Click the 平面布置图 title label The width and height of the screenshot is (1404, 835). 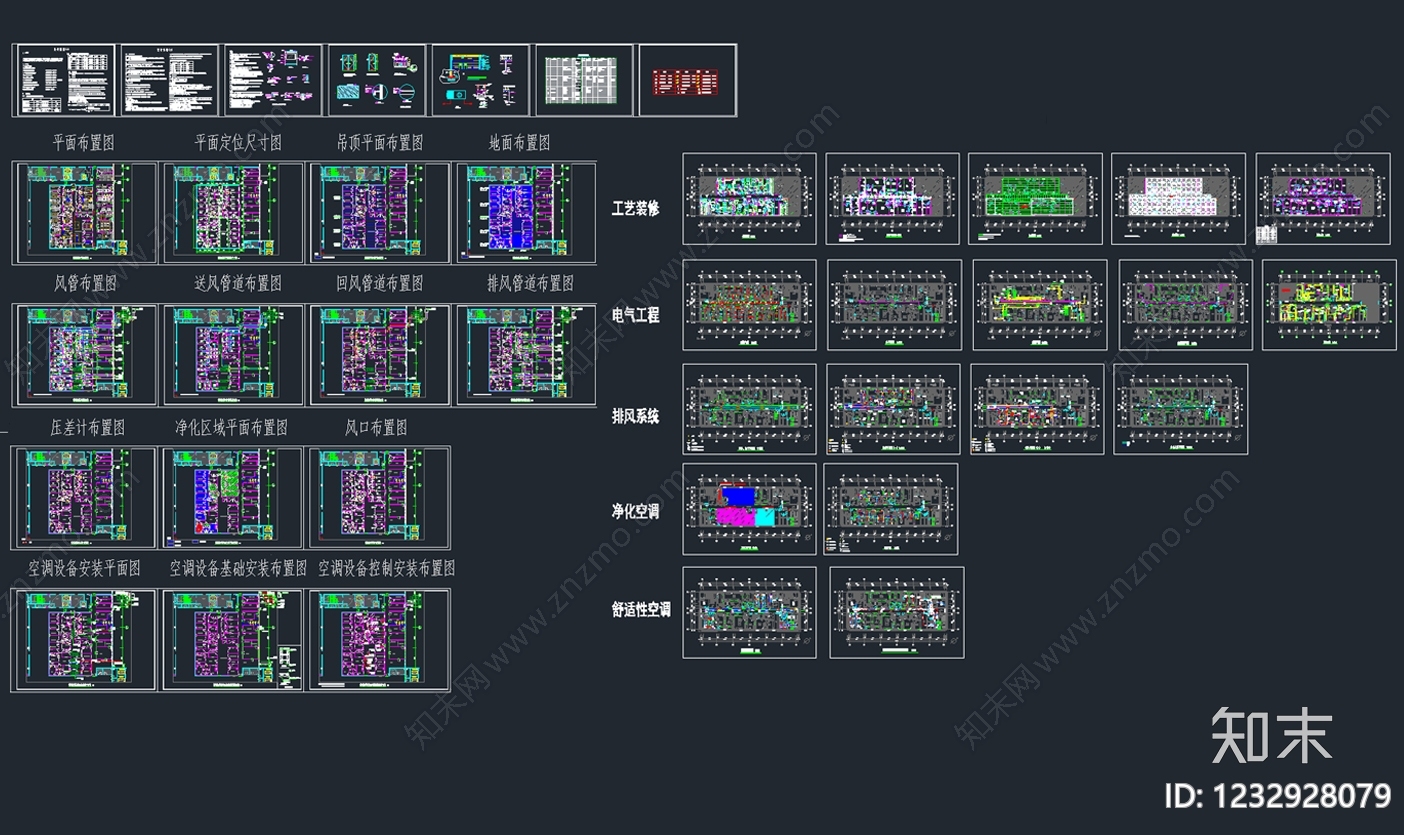pos(83,143)
